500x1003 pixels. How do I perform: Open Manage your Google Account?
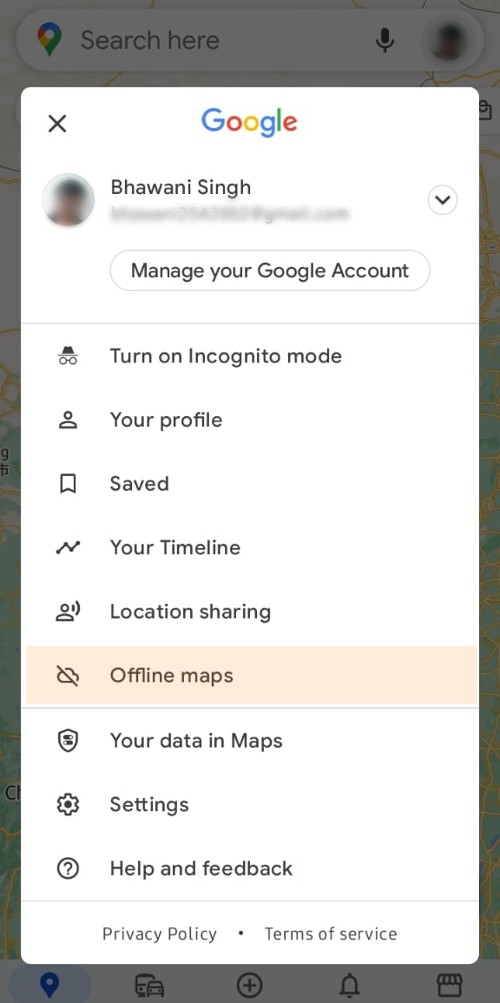pos(270,271)
